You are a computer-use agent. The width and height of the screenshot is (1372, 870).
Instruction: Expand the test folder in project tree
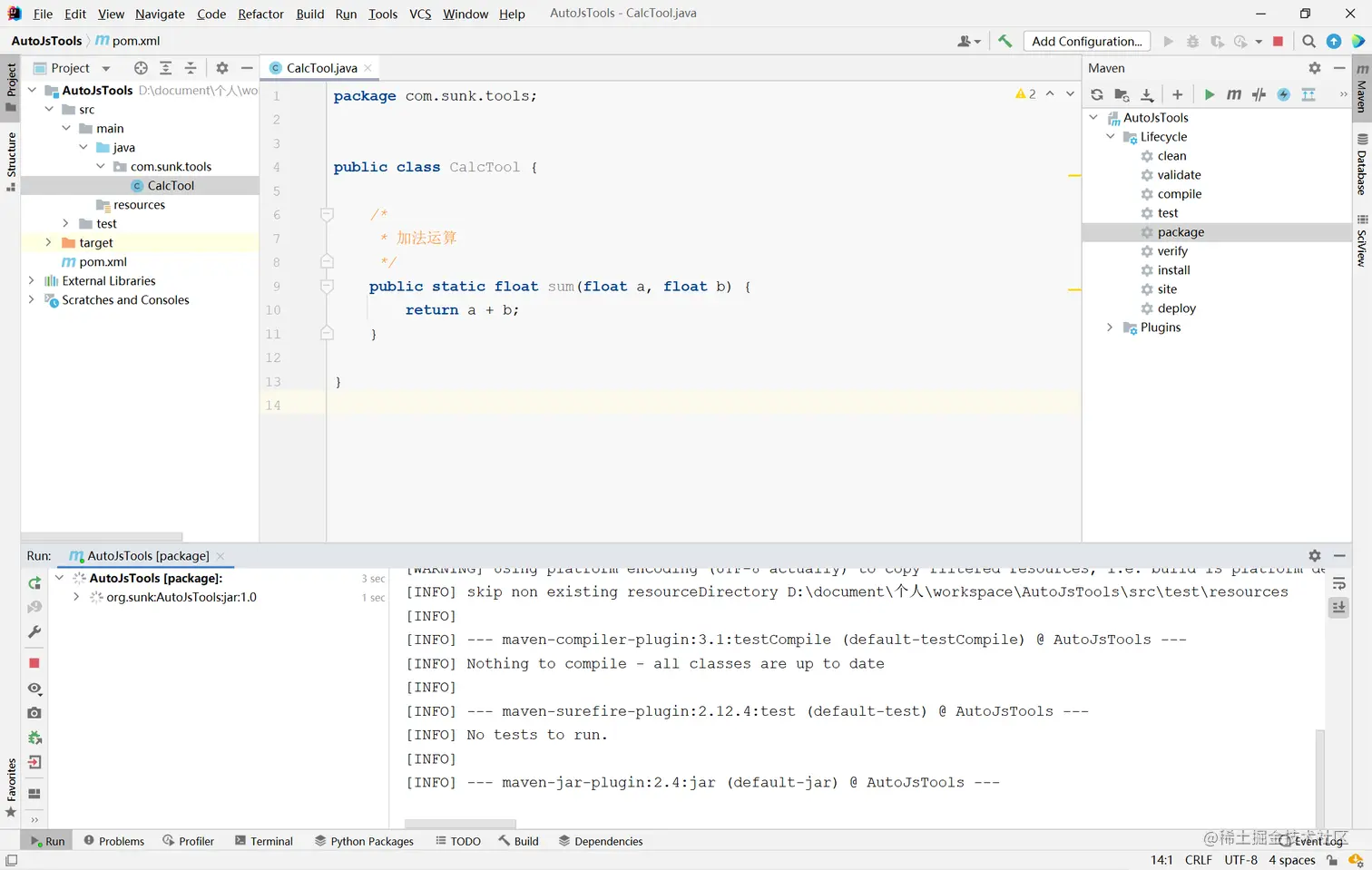tap(65, 223)
